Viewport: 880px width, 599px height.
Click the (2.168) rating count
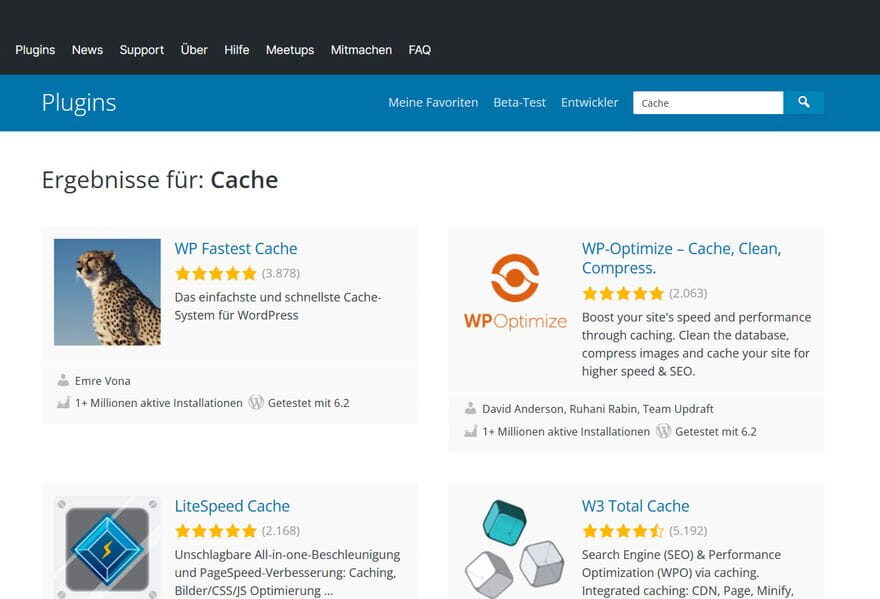coord(281,531)
